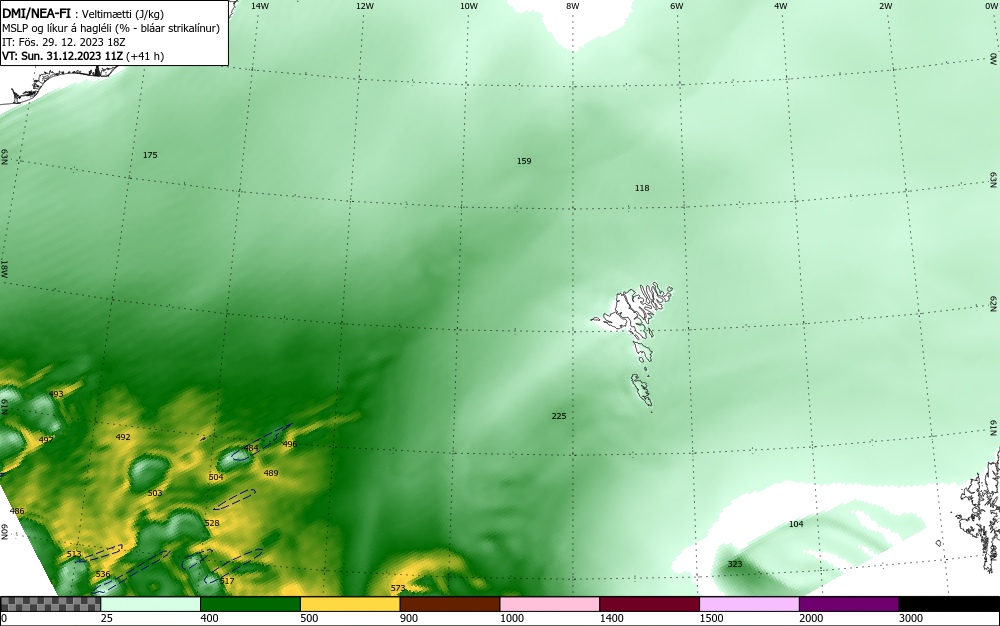1000x626 pixels.
Task: Click the value 225 near the islands
Action: click(x=559, y=416)
